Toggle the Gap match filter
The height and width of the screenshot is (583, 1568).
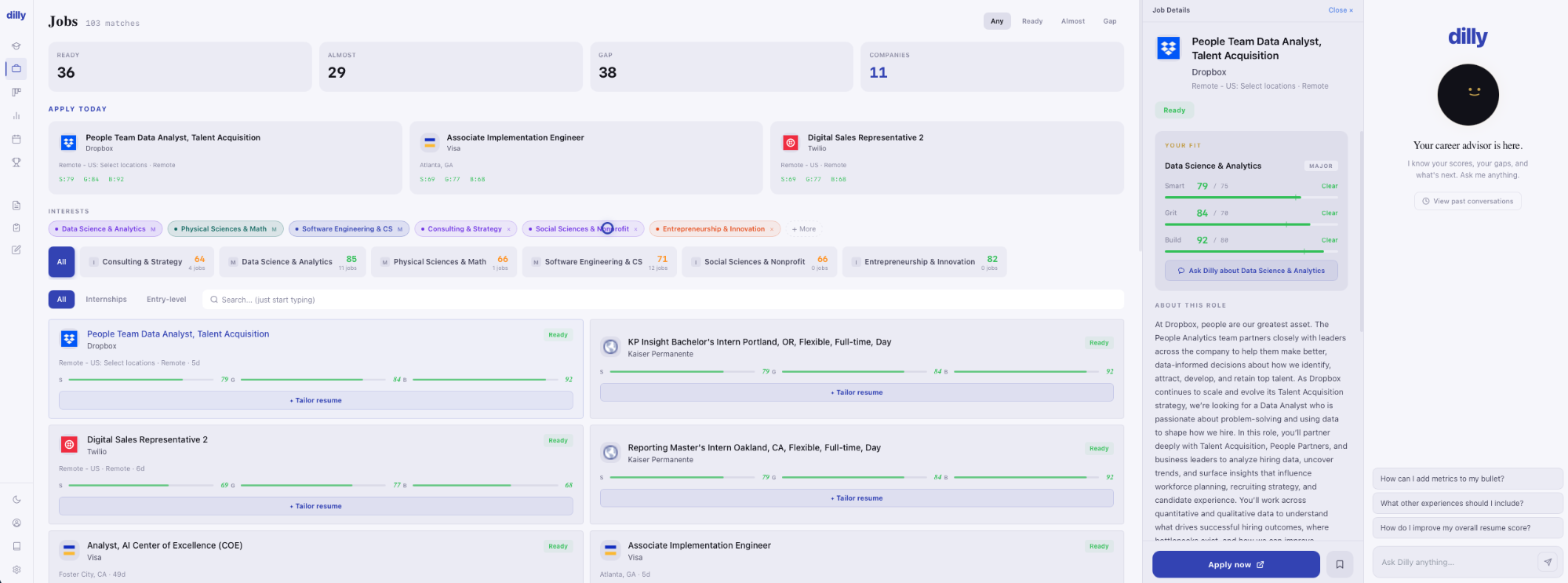click(1109, 21)
